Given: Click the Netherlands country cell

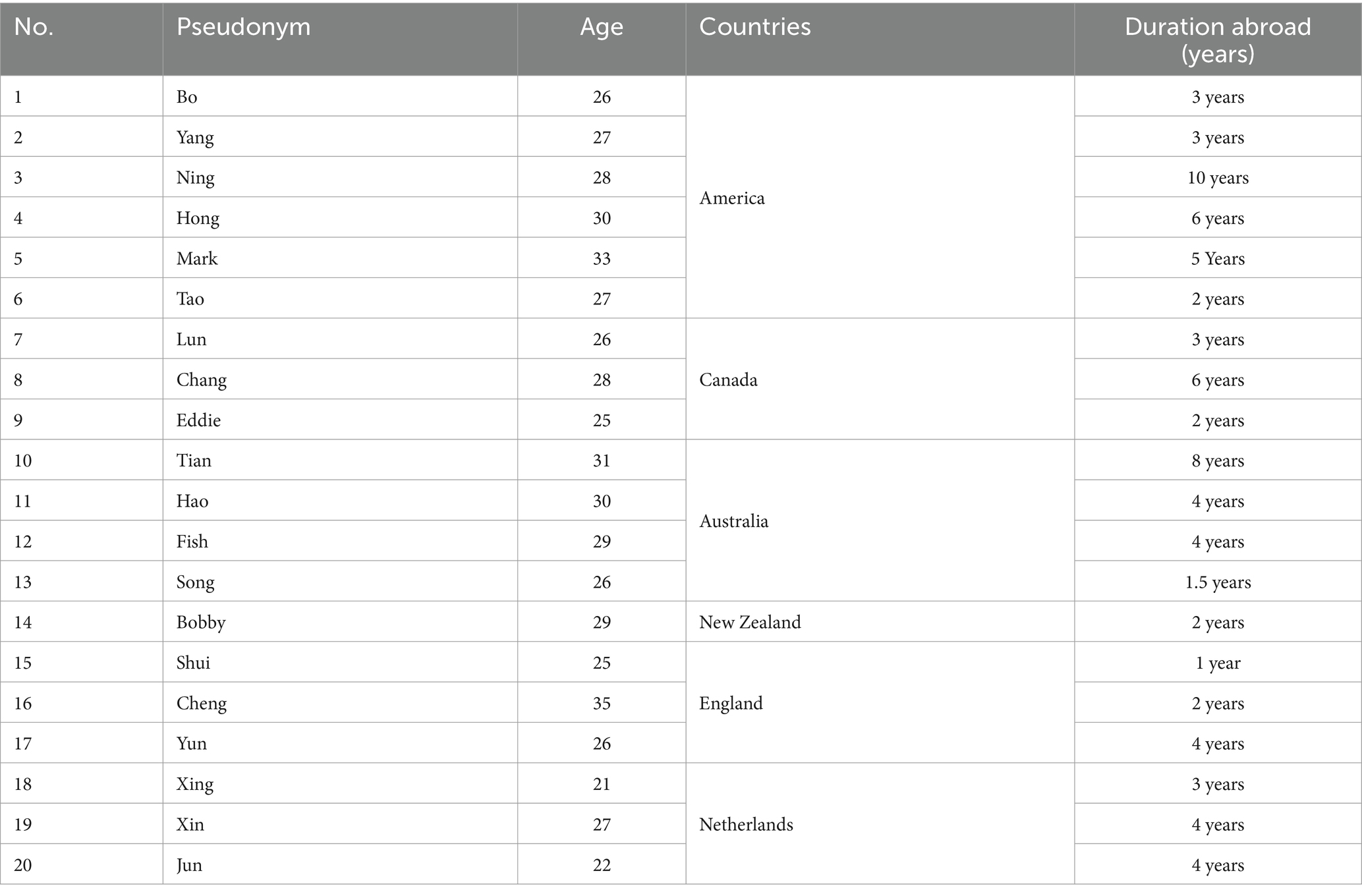Looking at the screenshot, I should click(880, 824).
